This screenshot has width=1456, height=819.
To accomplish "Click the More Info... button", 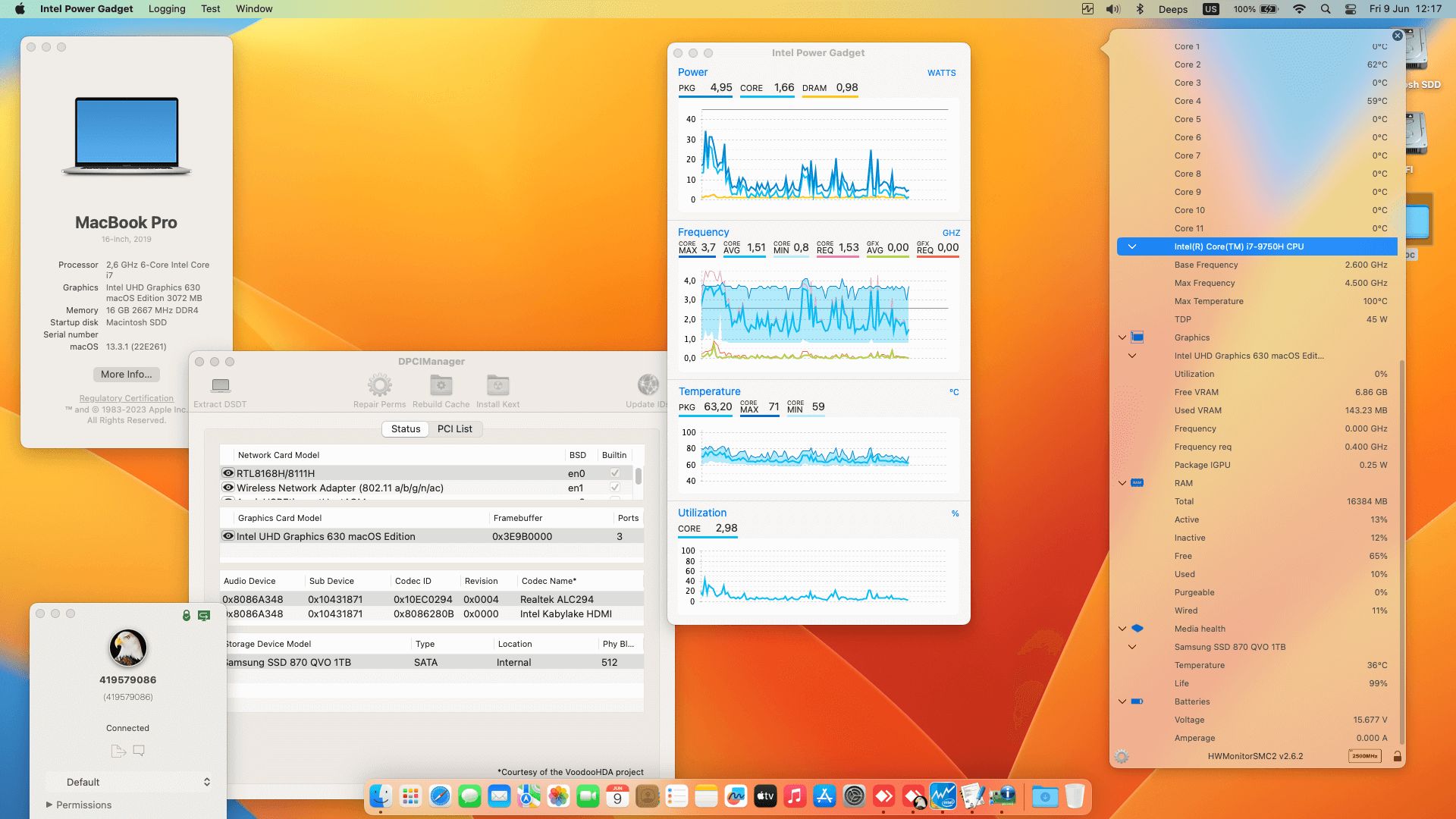I will tap(126, 375).
